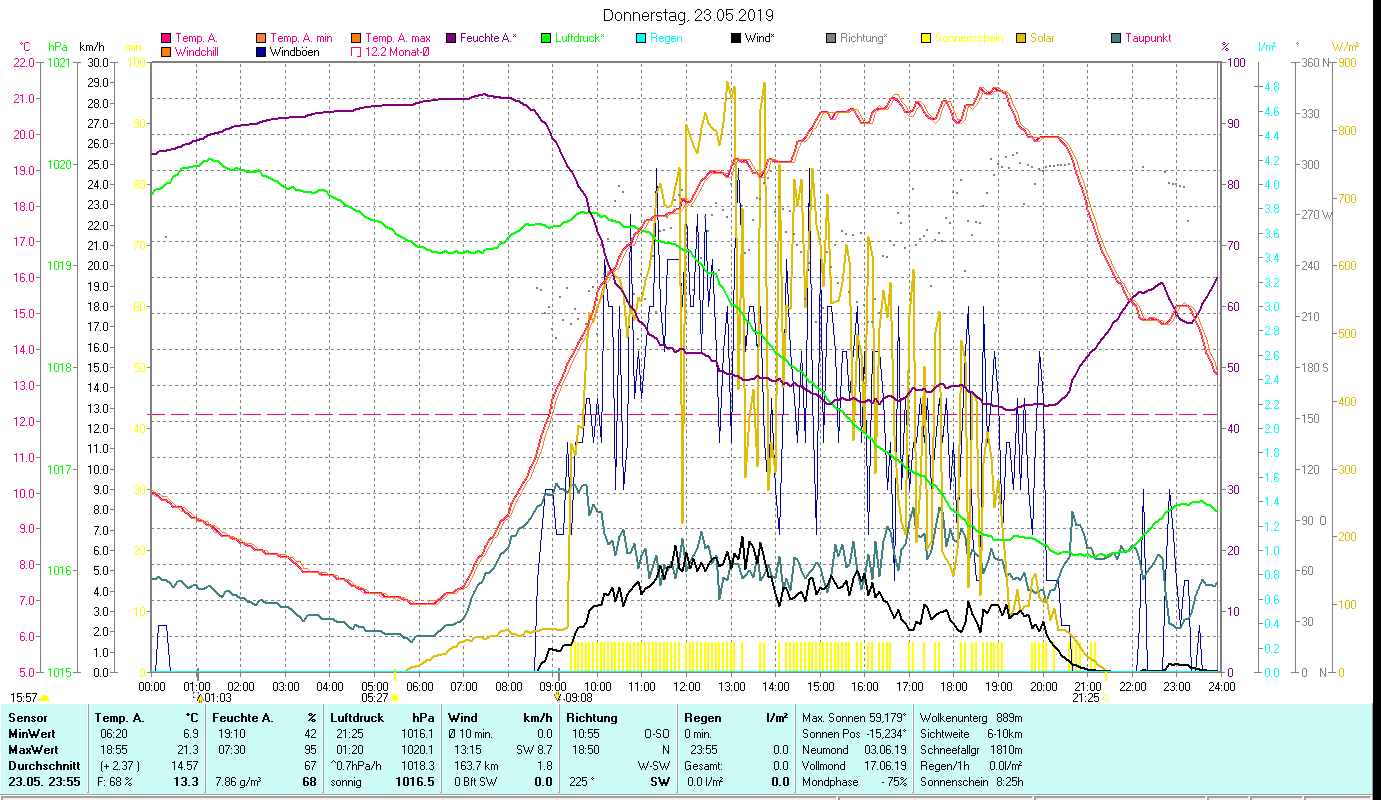The image size is (1381, 800).
Task: Click the Luftdruck* legend label
Action: pos(581,38)
